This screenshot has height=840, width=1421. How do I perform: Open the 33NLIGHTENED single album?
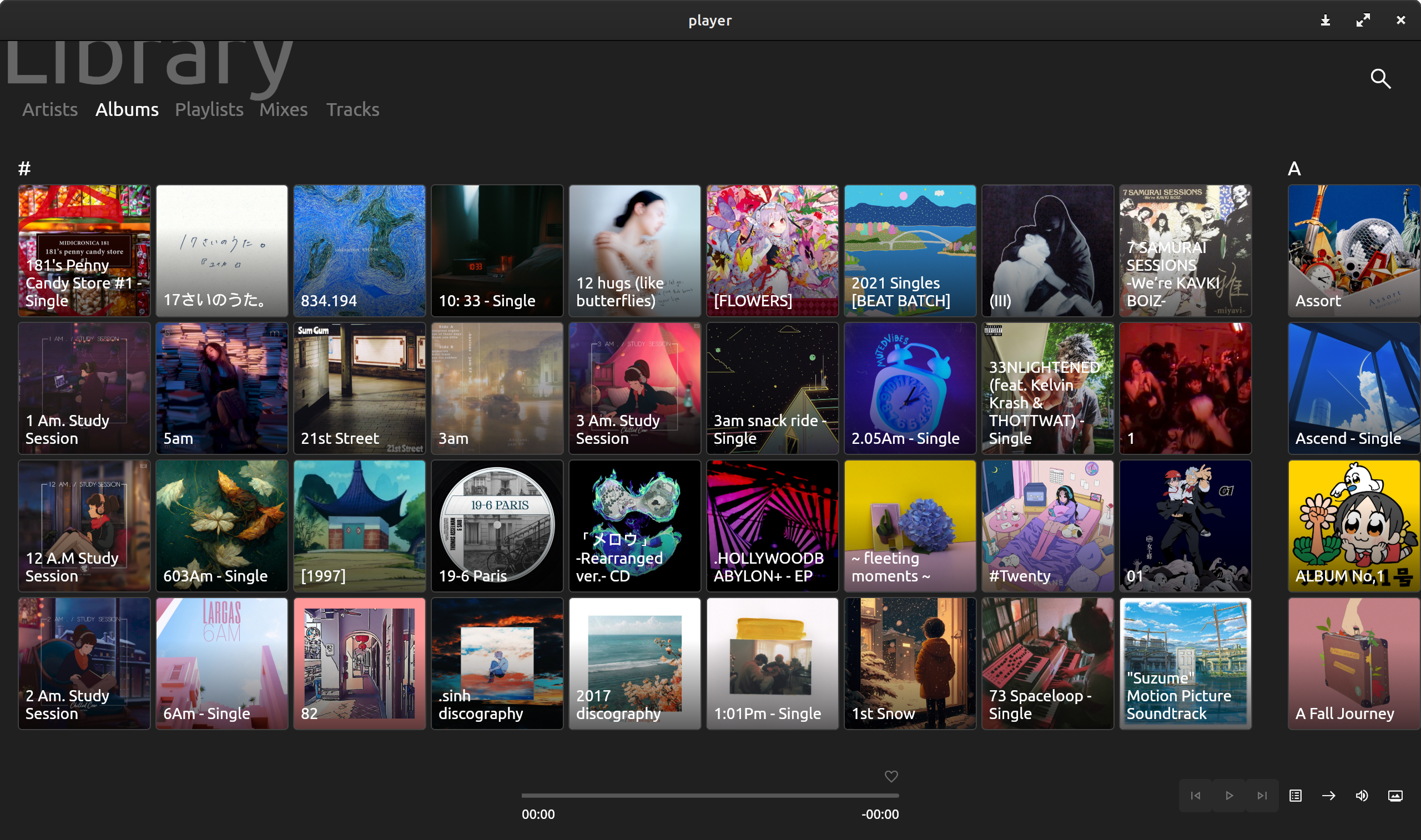pyautogui.click(x=1047, y=388)
